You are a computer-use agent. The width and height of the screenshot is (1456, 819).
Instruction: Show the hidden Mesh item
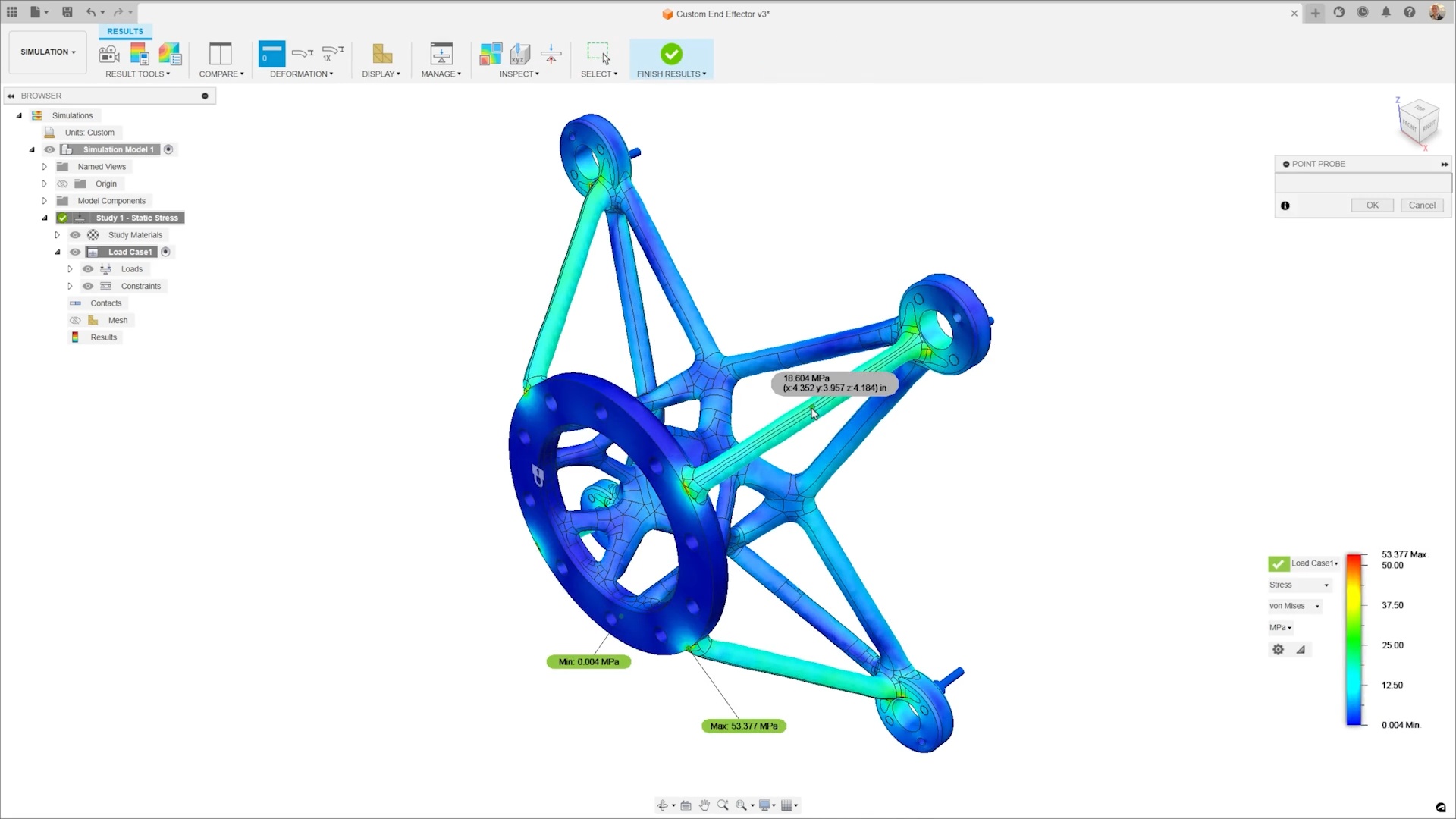tap(75, 321)
